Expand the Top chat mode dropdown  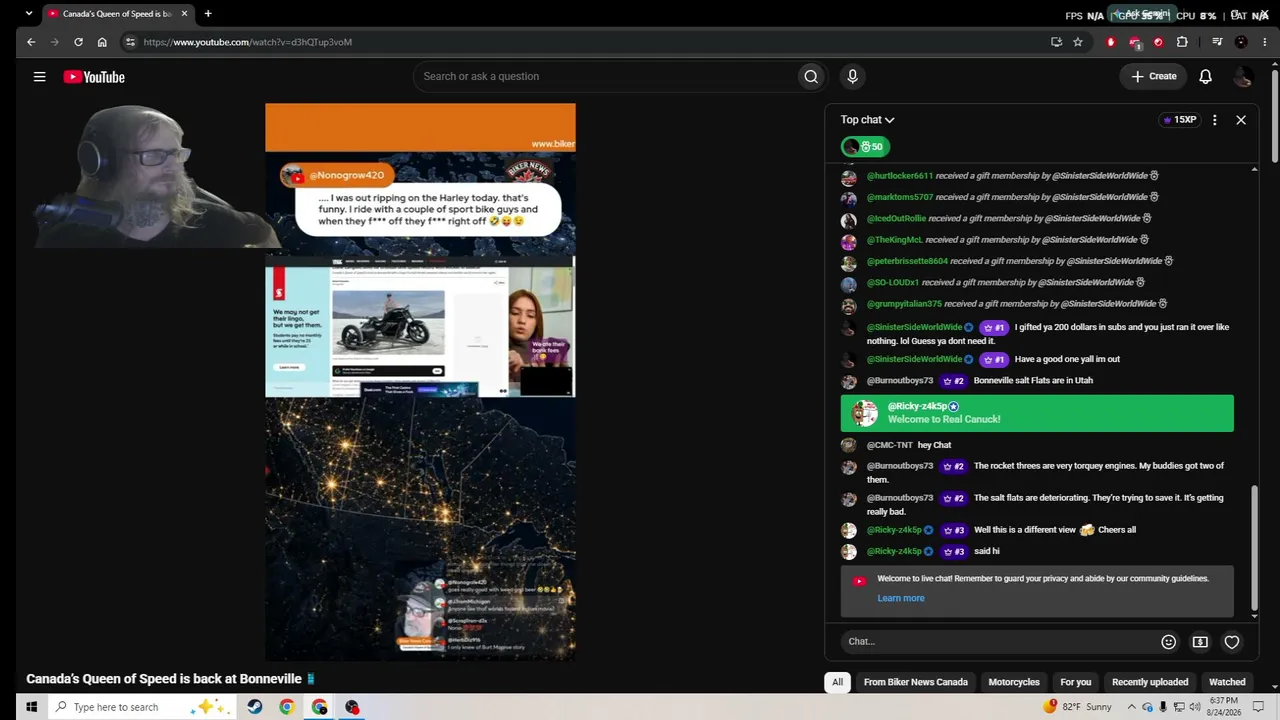[868, 120]
